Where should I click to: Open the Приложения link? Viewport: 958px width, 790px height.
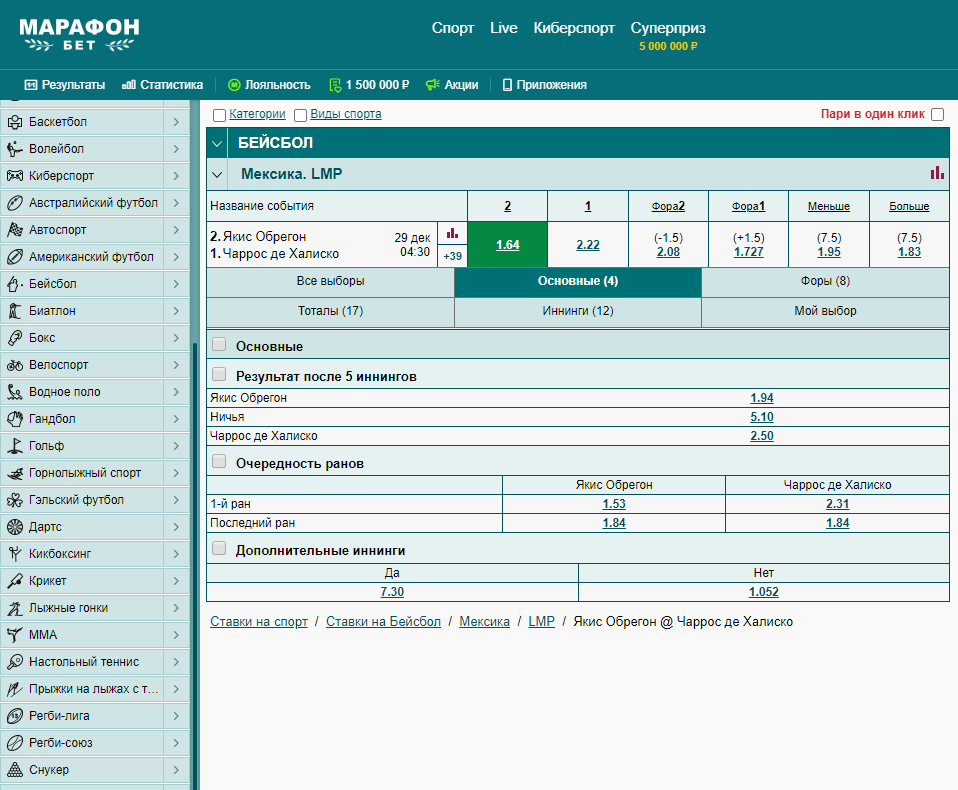click(x=544, y=85)
